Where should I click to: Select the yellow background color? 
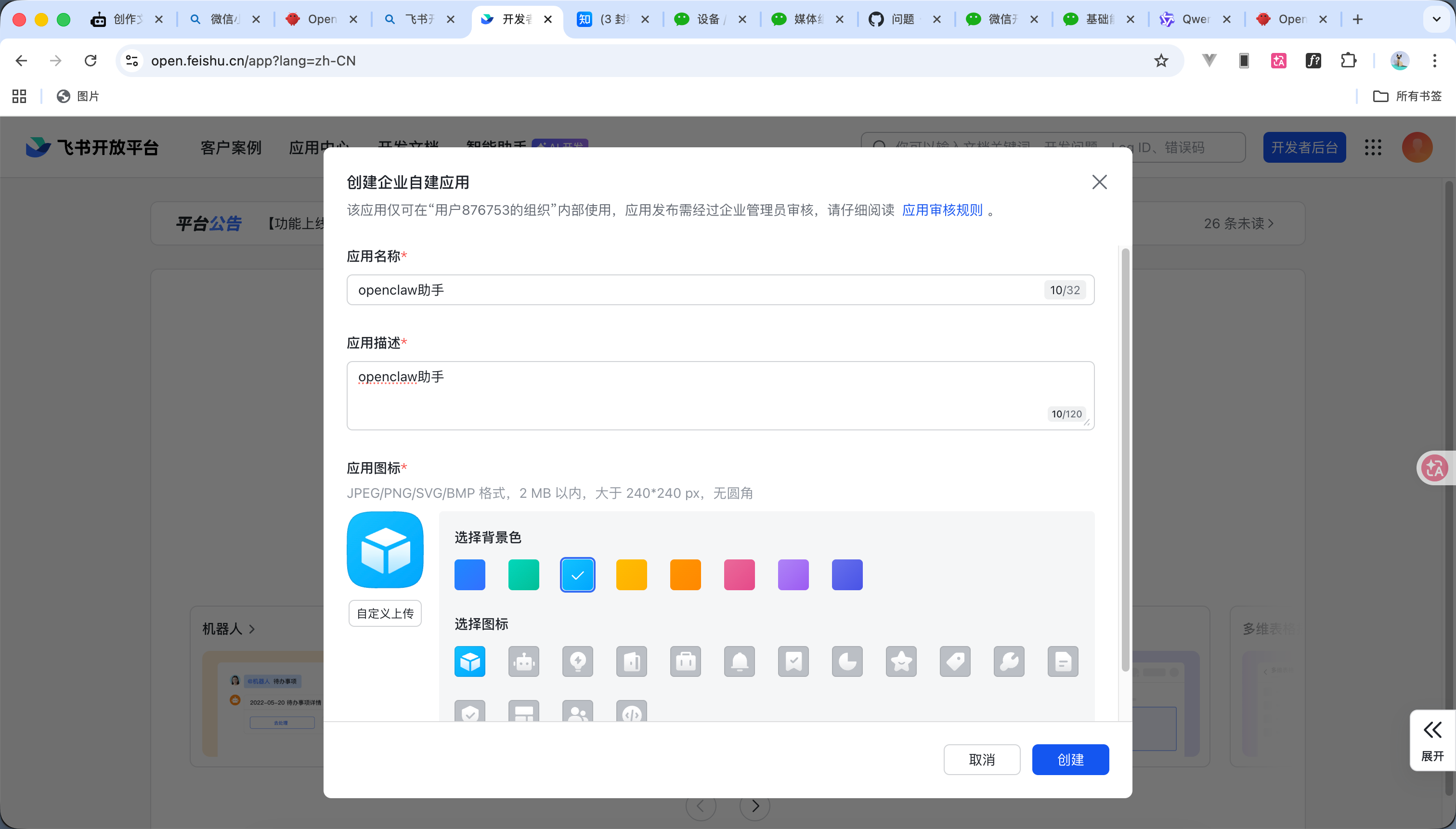pyautogui.click(x=631, y=574)
